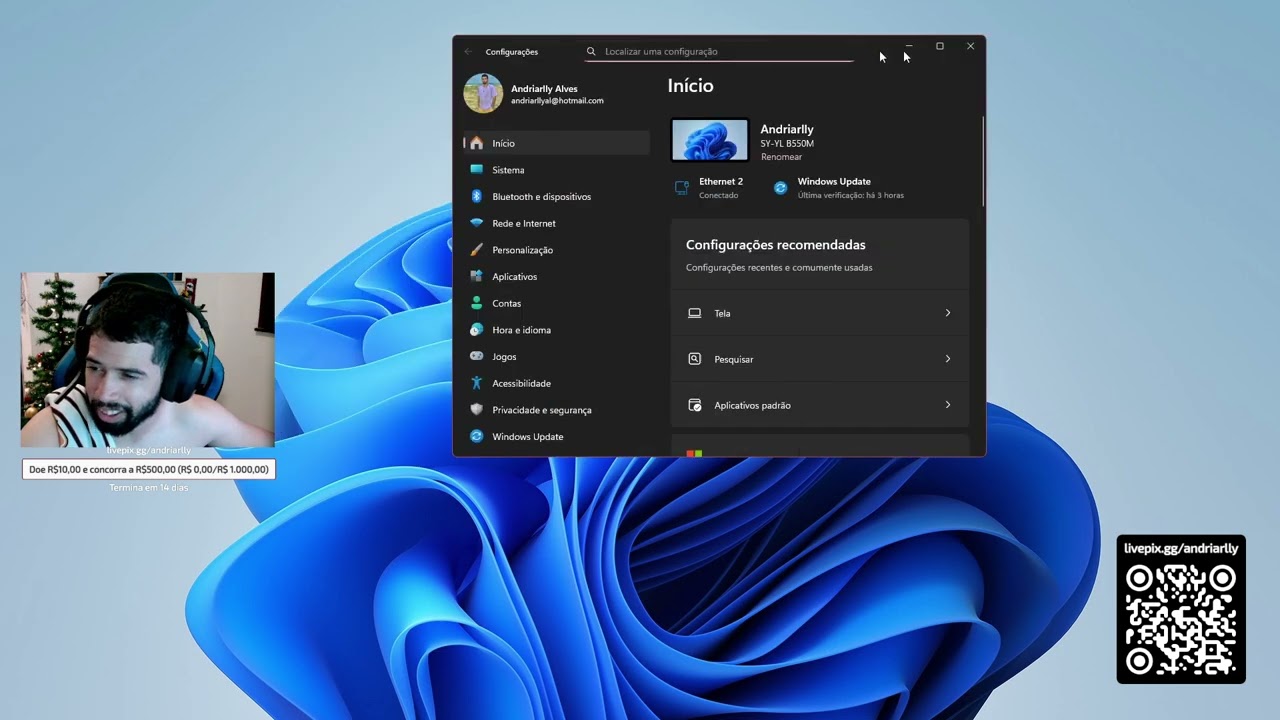This screenshot has height=720, width=1280.
Task: Click the Rede e Internet wifi icon
Action: click(x=477, y=223)
